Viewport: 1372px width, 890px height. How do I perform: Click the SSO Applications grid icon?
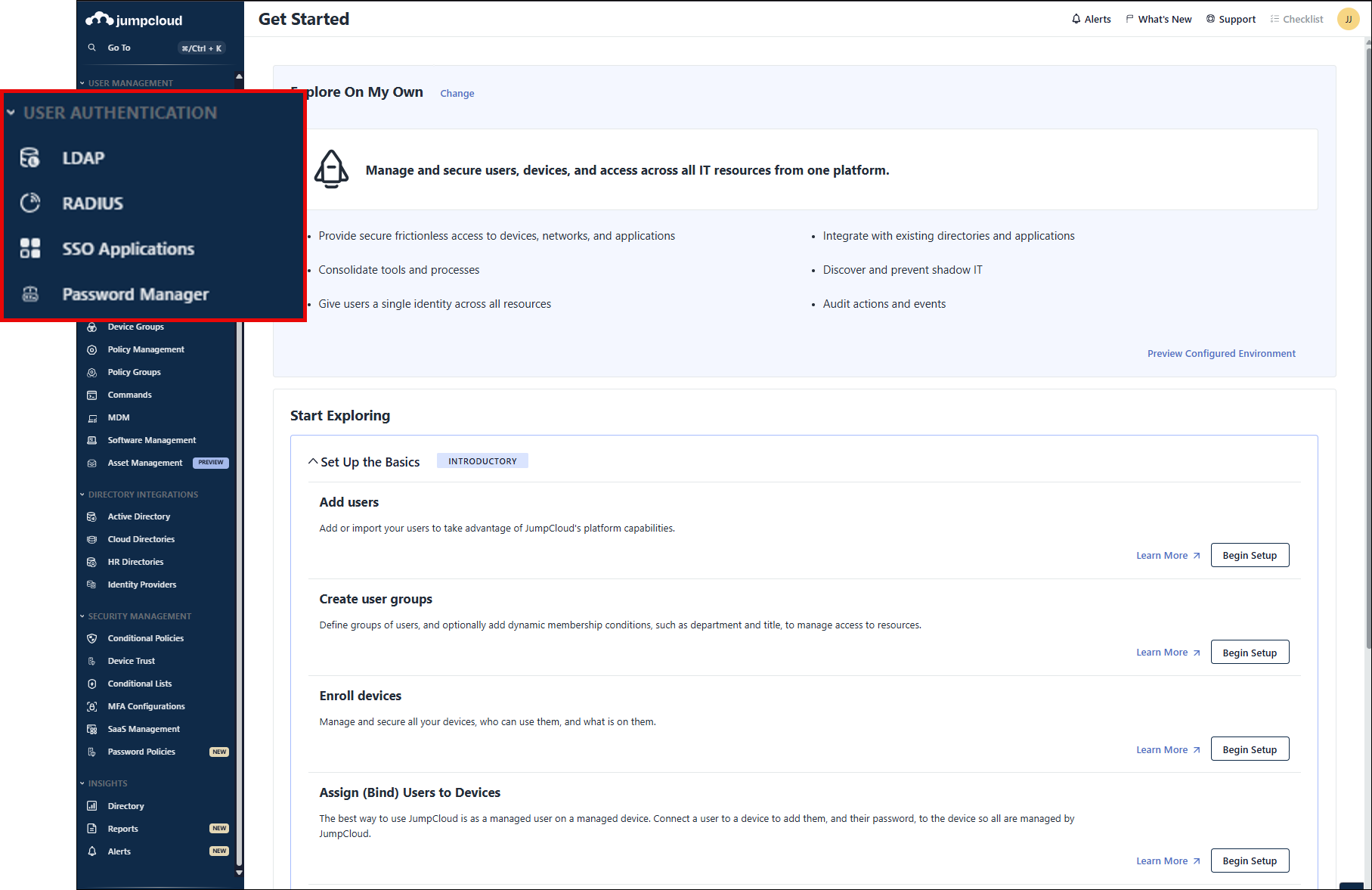(x=29, y=249)
